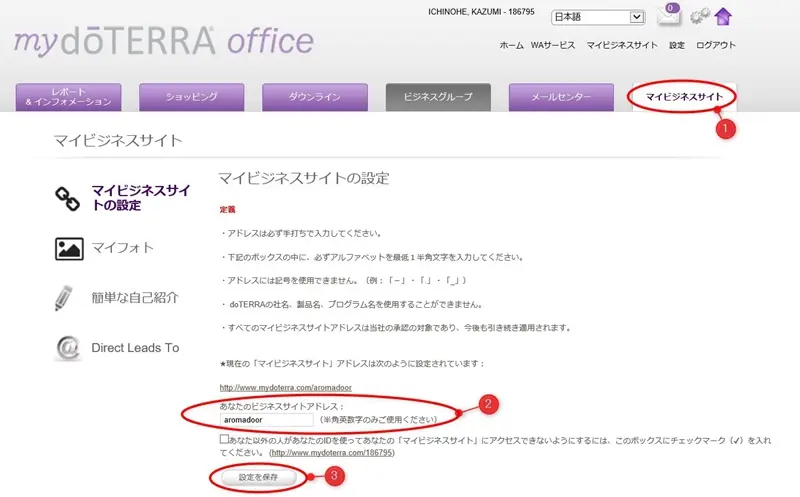Click the ICHINOHE, KAZUMI - 186795 account text
This screenshot has height=497, width=800.
[x=481, y=12]
